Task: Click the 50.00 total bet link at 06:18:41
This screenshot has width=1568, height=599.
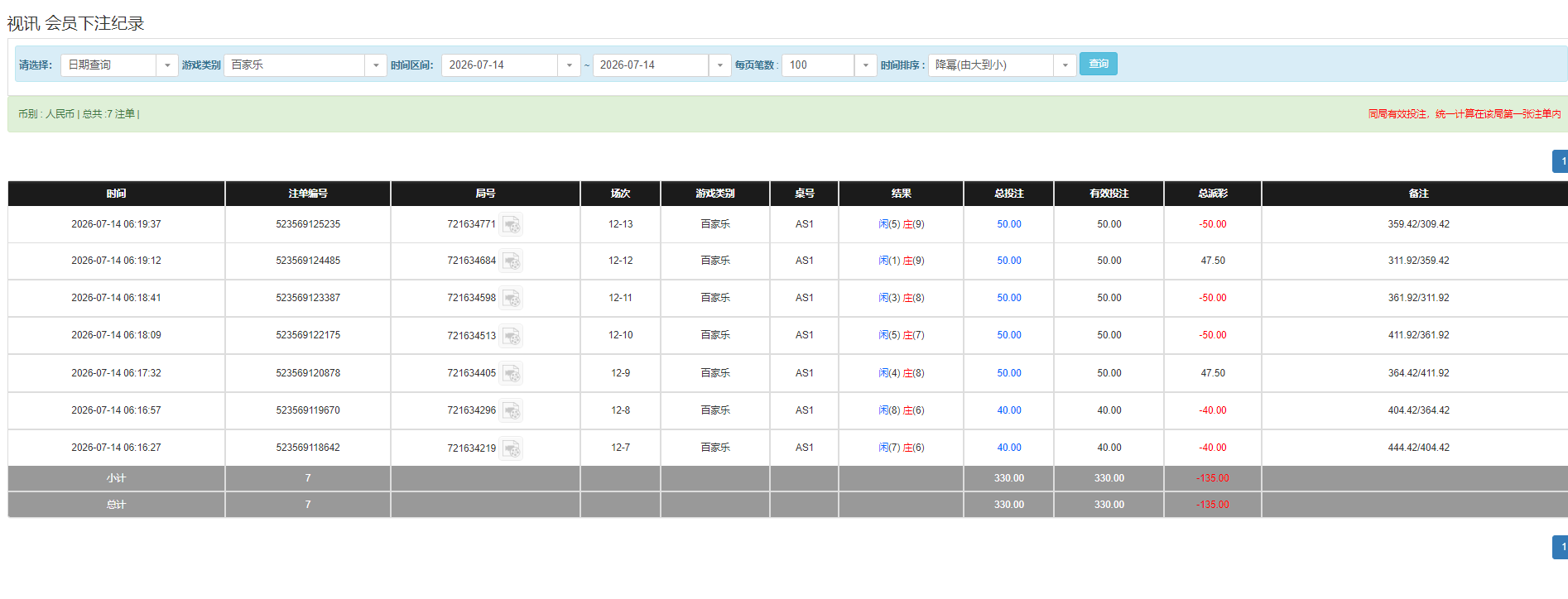Action: 1008,298
